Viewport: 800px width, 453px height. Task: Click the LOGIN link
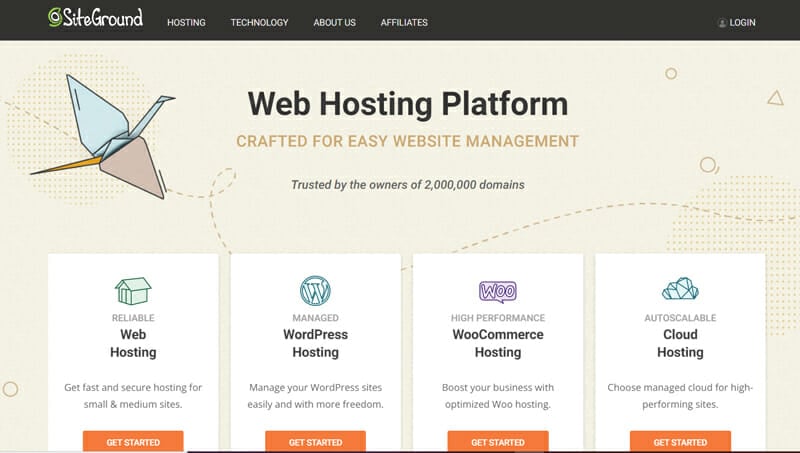(742, 22)
